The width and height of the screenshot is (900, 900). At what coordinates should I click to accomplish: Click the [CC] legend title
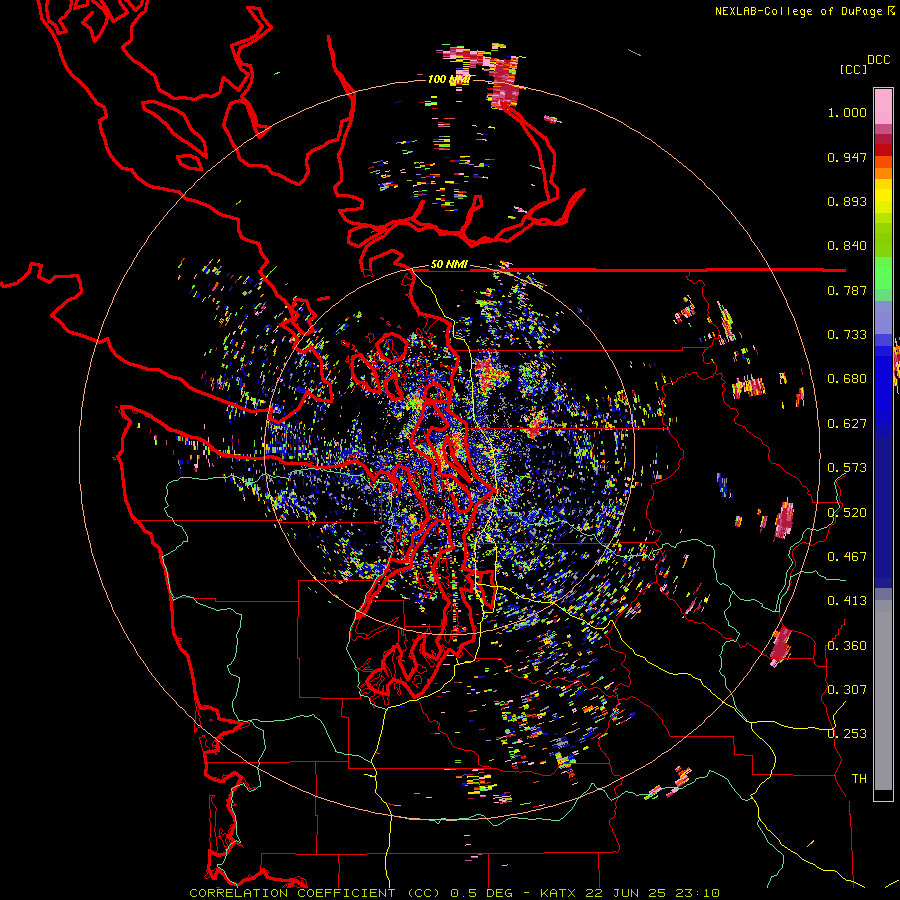tap(854, 69)
